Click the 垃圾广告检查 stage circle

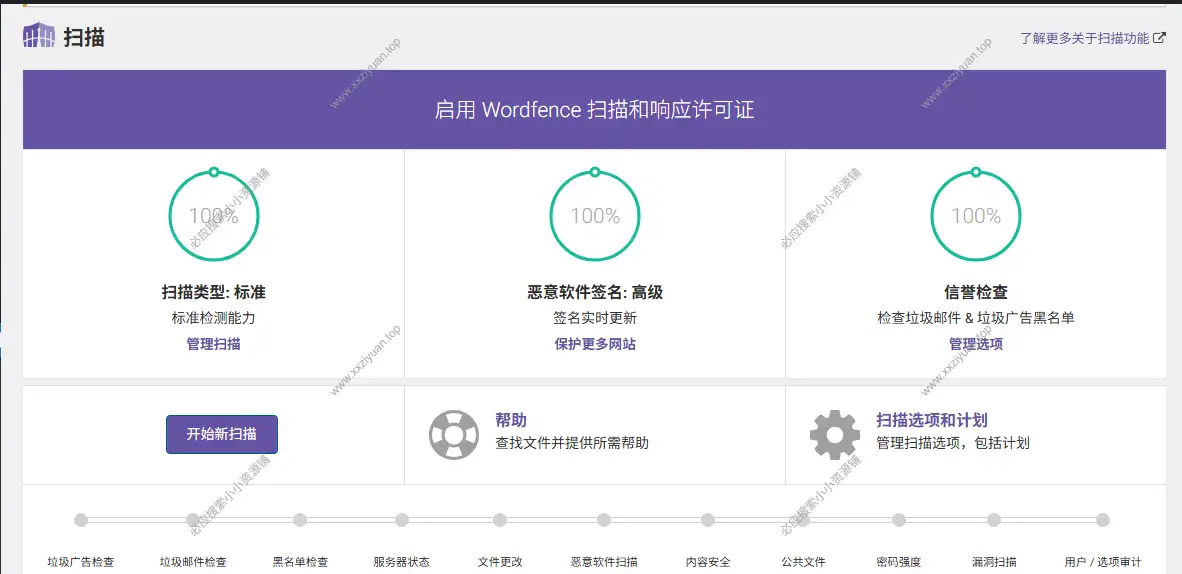point(81,520)
